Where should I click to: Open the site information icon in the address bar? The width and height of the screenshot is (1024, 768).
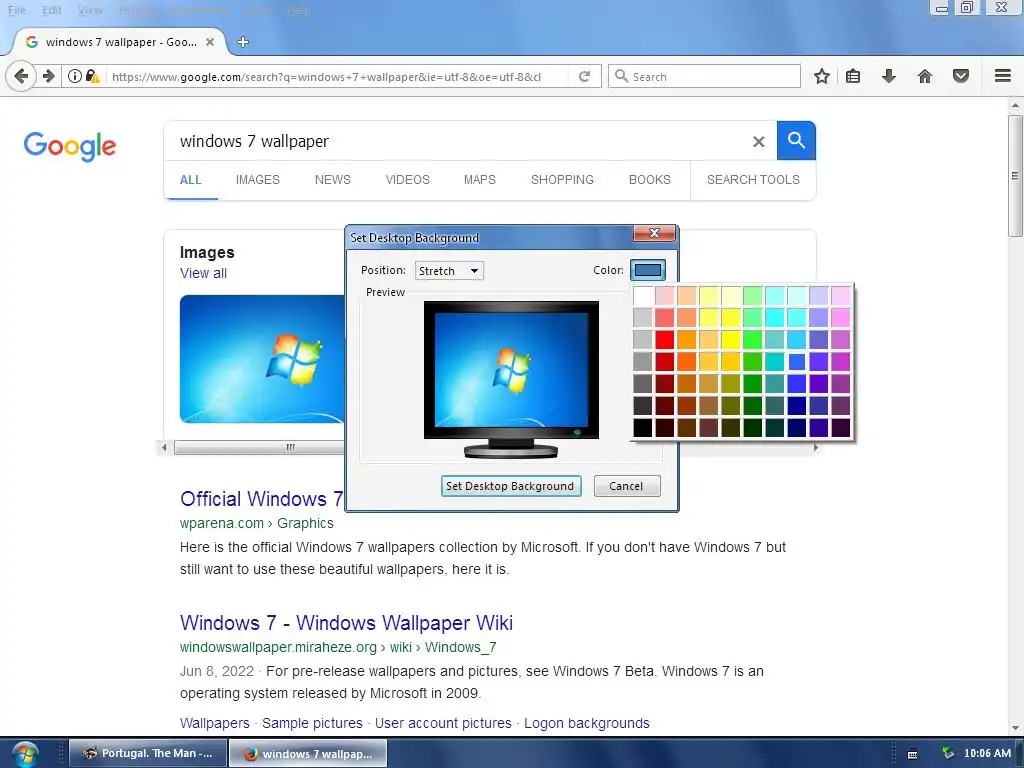[74, 76]
